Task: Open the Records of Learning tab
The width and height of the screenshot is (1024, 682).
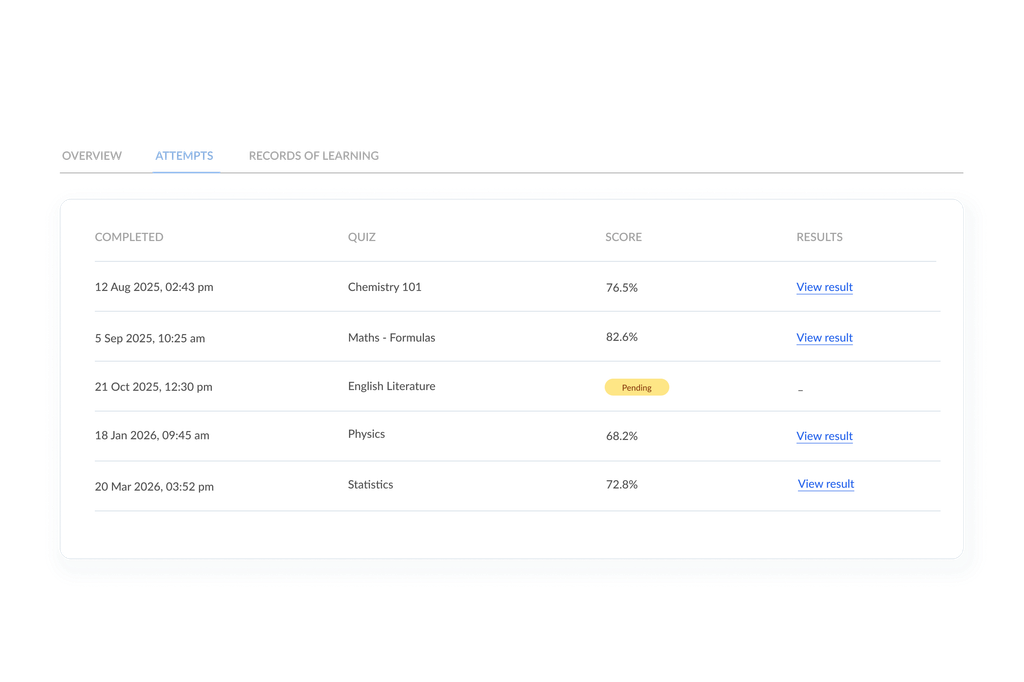Action: [314, 156]
